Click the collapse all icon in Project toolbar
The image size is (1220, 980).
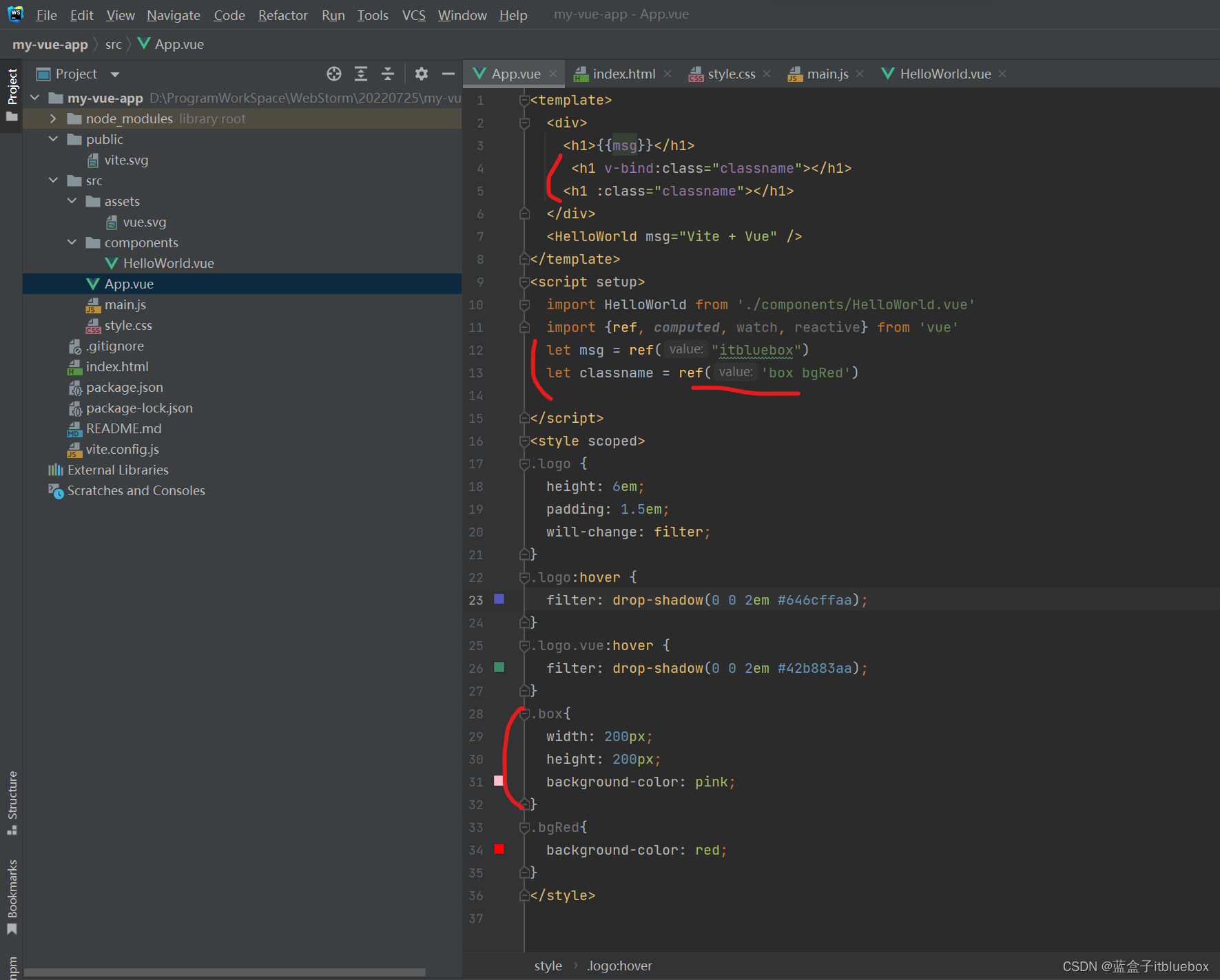(388, 74)
